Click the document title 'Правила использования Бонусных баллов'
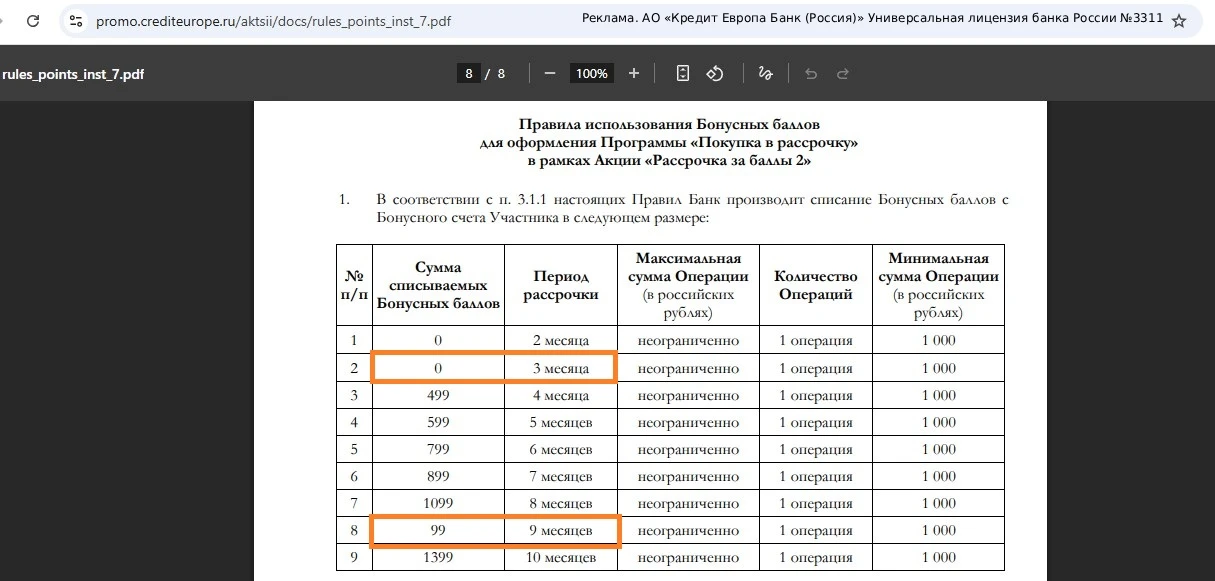Screen dimensions: 1215x581 [x=669, y=124]
